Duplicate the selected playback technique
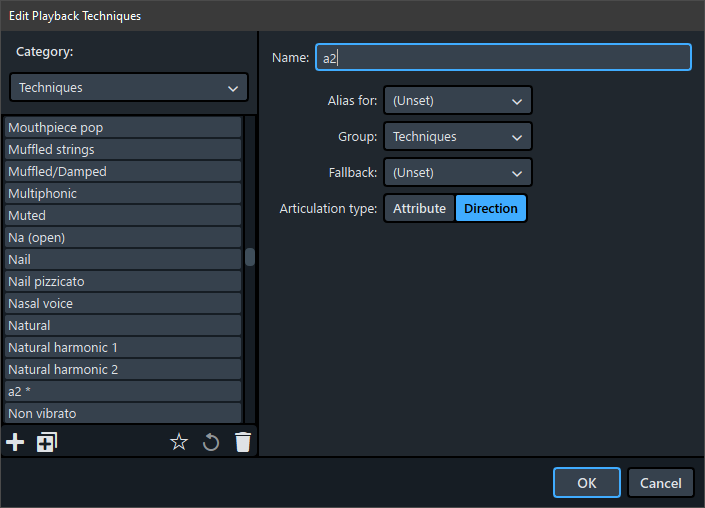The image size is (705, 508). [47, 442]
